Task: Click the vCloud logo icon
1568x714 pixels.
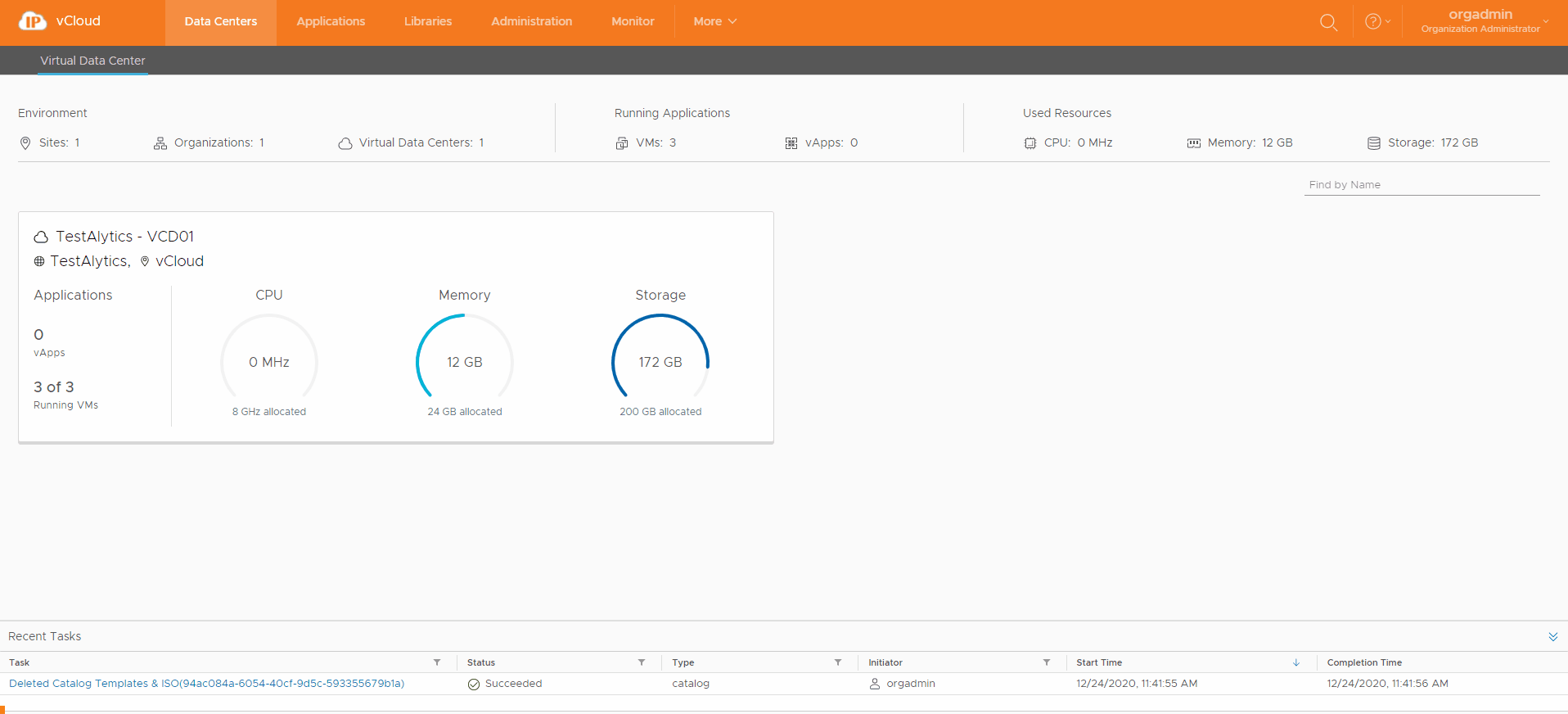Action: point(33,21)
